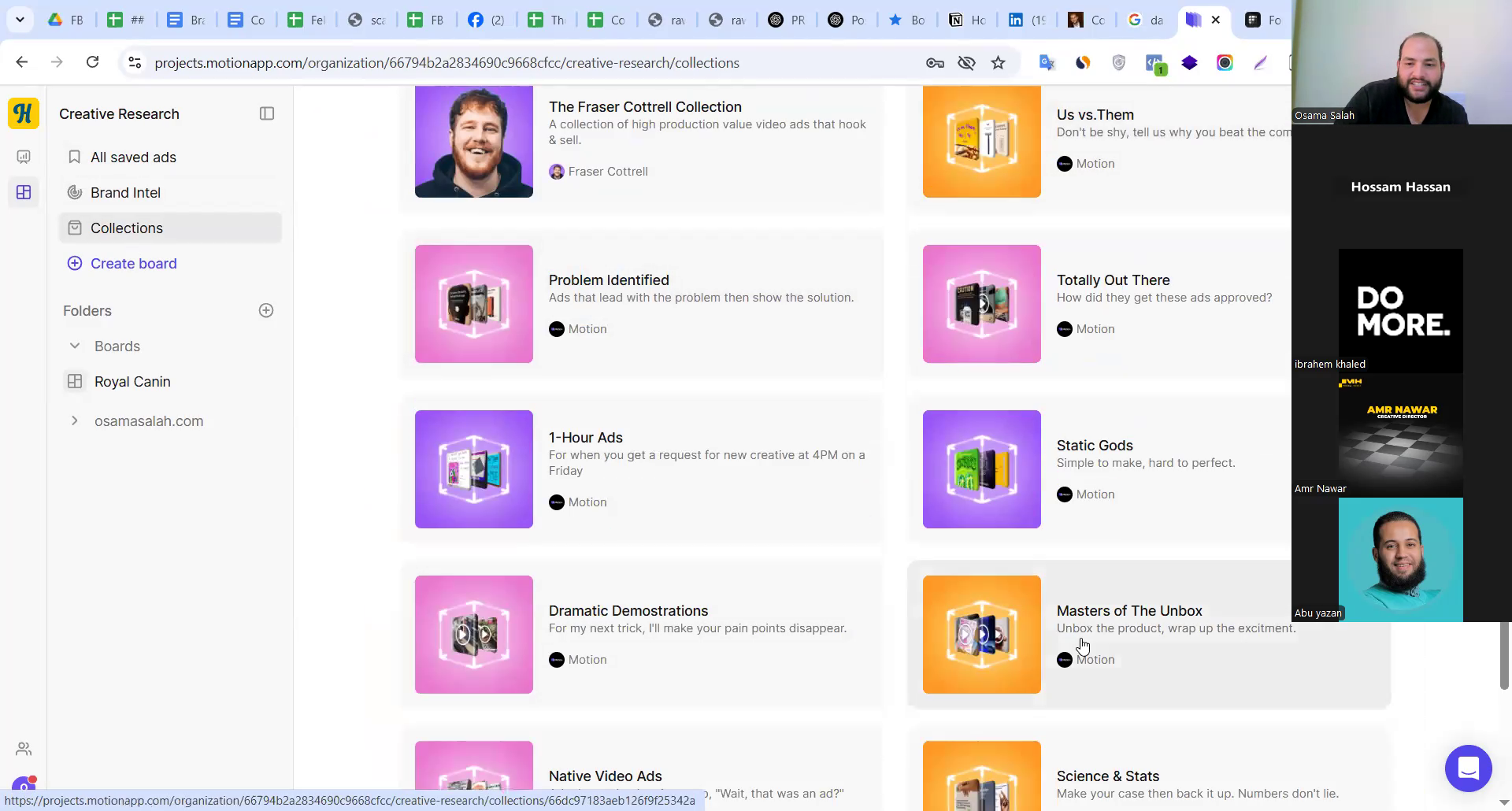Click Fraser Cottrell portrait thumbnail

pyautogui.click(x=474, y=141)
